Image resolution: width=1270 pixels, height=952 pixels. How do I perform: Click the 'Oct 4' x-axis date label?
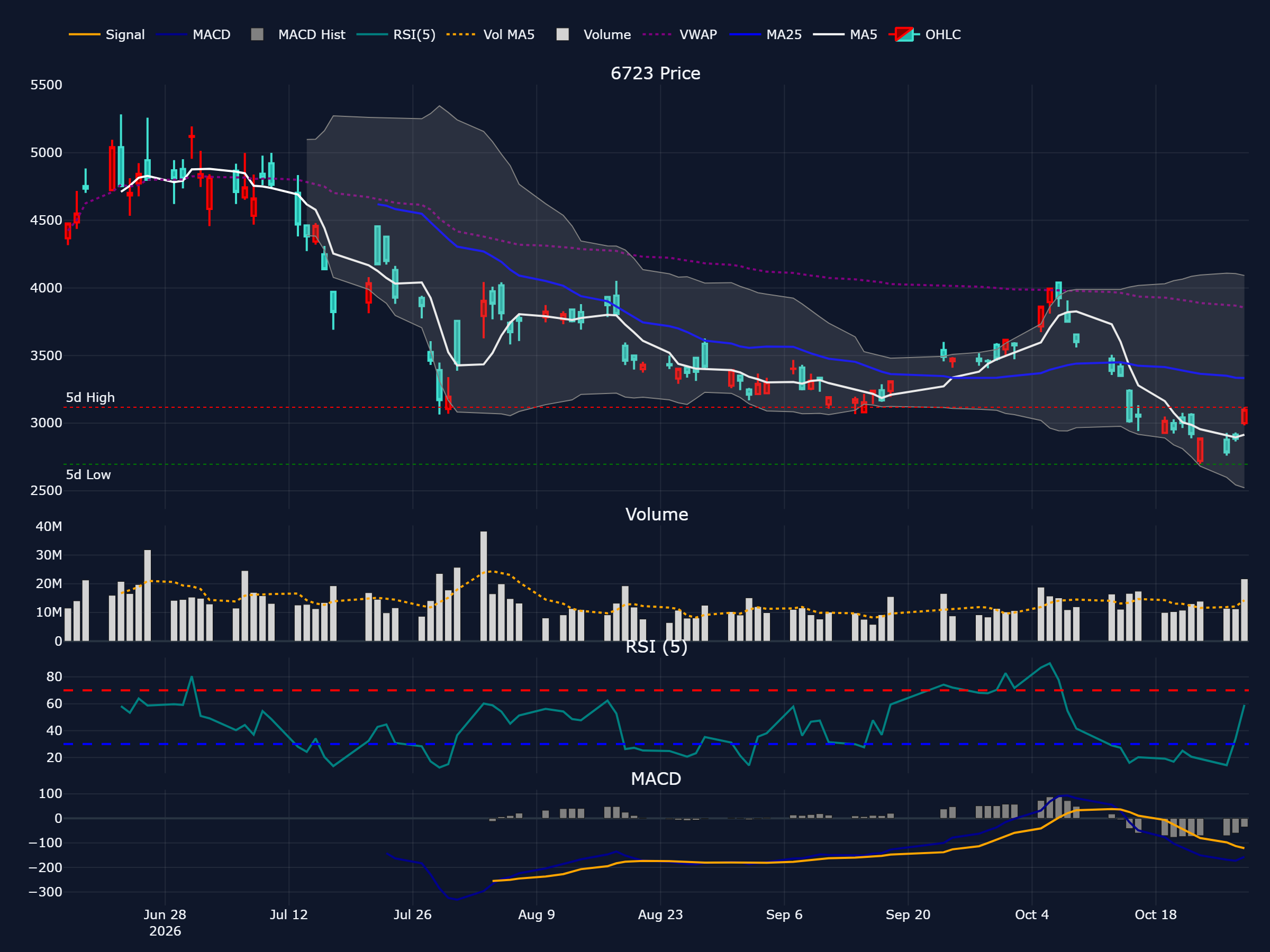[1032, 914]
